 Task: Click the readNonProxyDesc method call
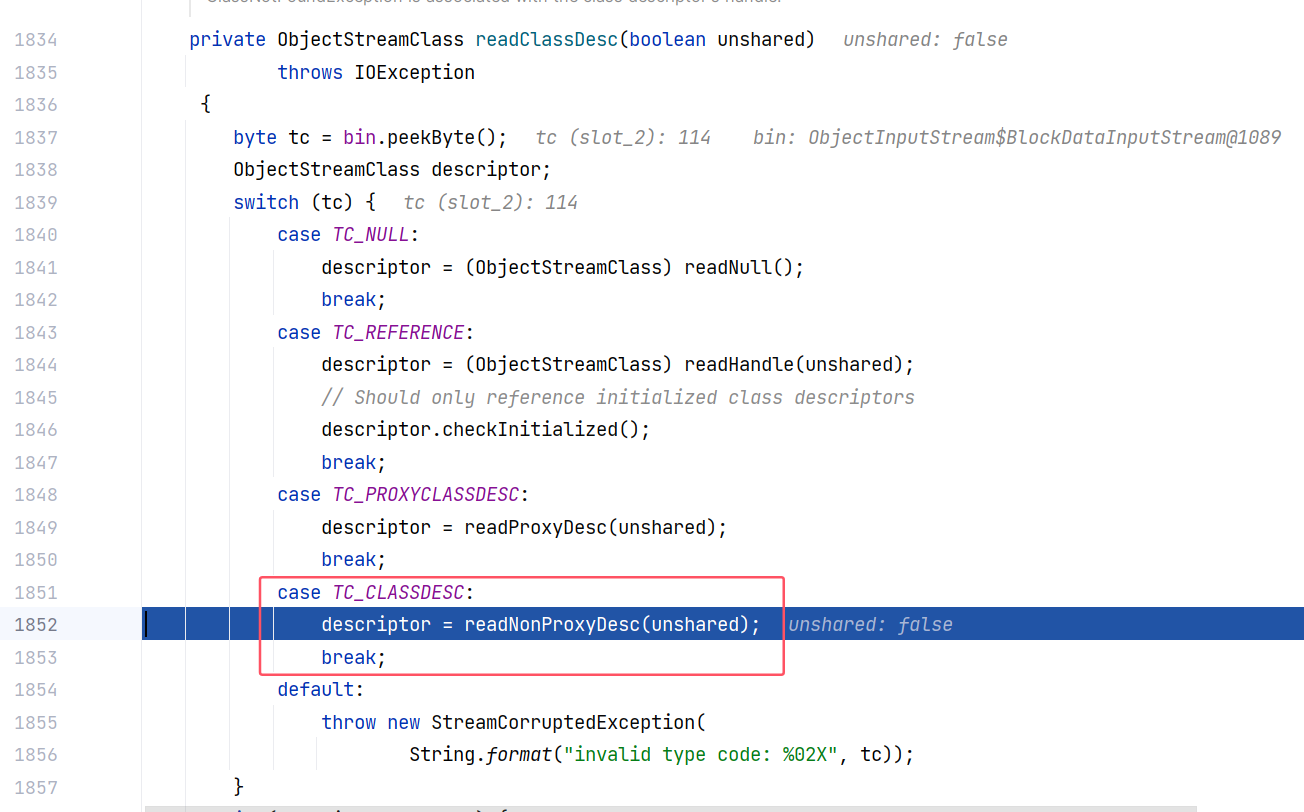point(550,625)
